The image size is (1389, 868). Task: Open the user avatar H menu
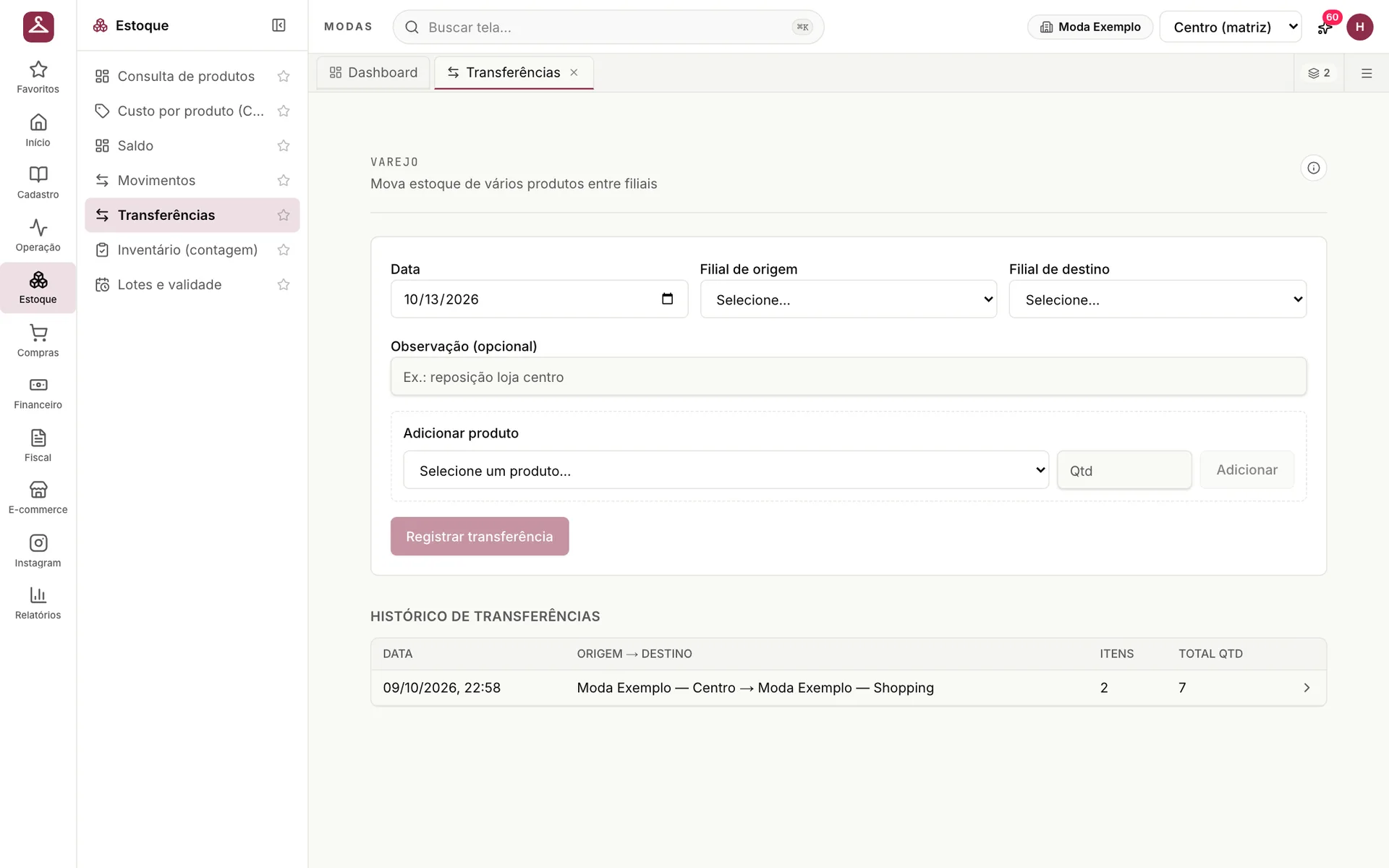(x=1359, y=27)
